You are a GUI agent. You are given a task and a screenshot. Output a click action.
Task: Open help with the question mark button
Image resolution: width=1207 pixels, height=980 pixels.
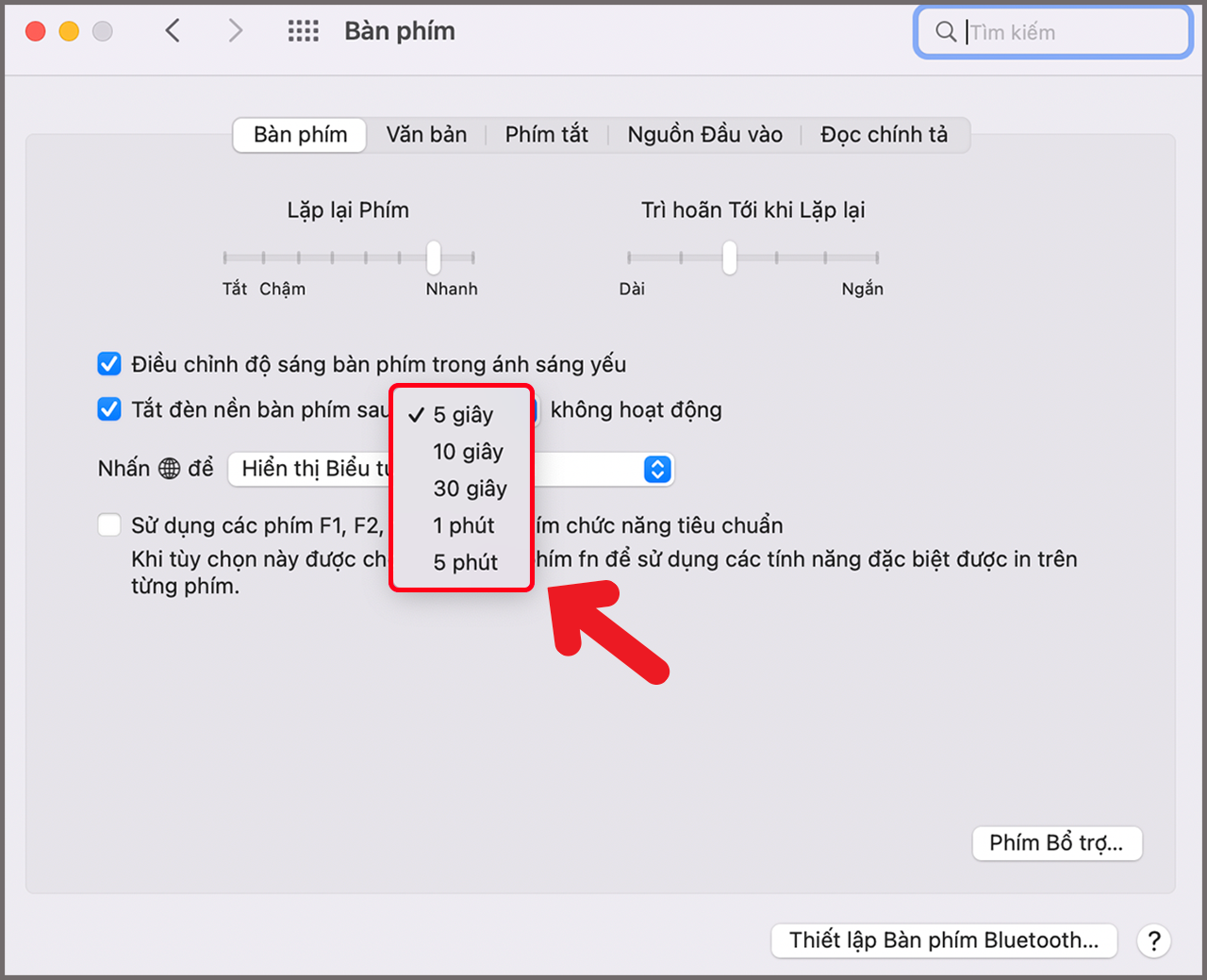coord(1153,940)
